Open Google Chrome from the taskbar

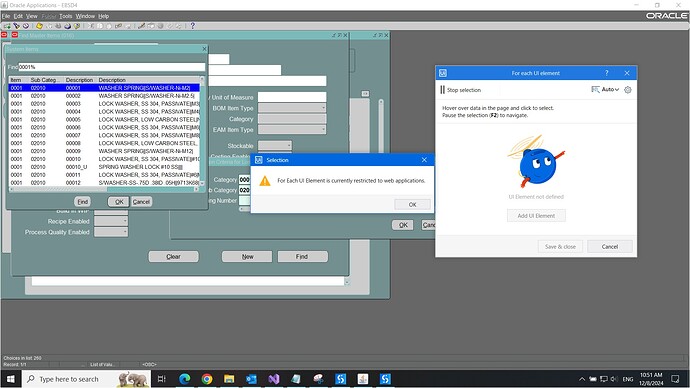tap(207, 379)
